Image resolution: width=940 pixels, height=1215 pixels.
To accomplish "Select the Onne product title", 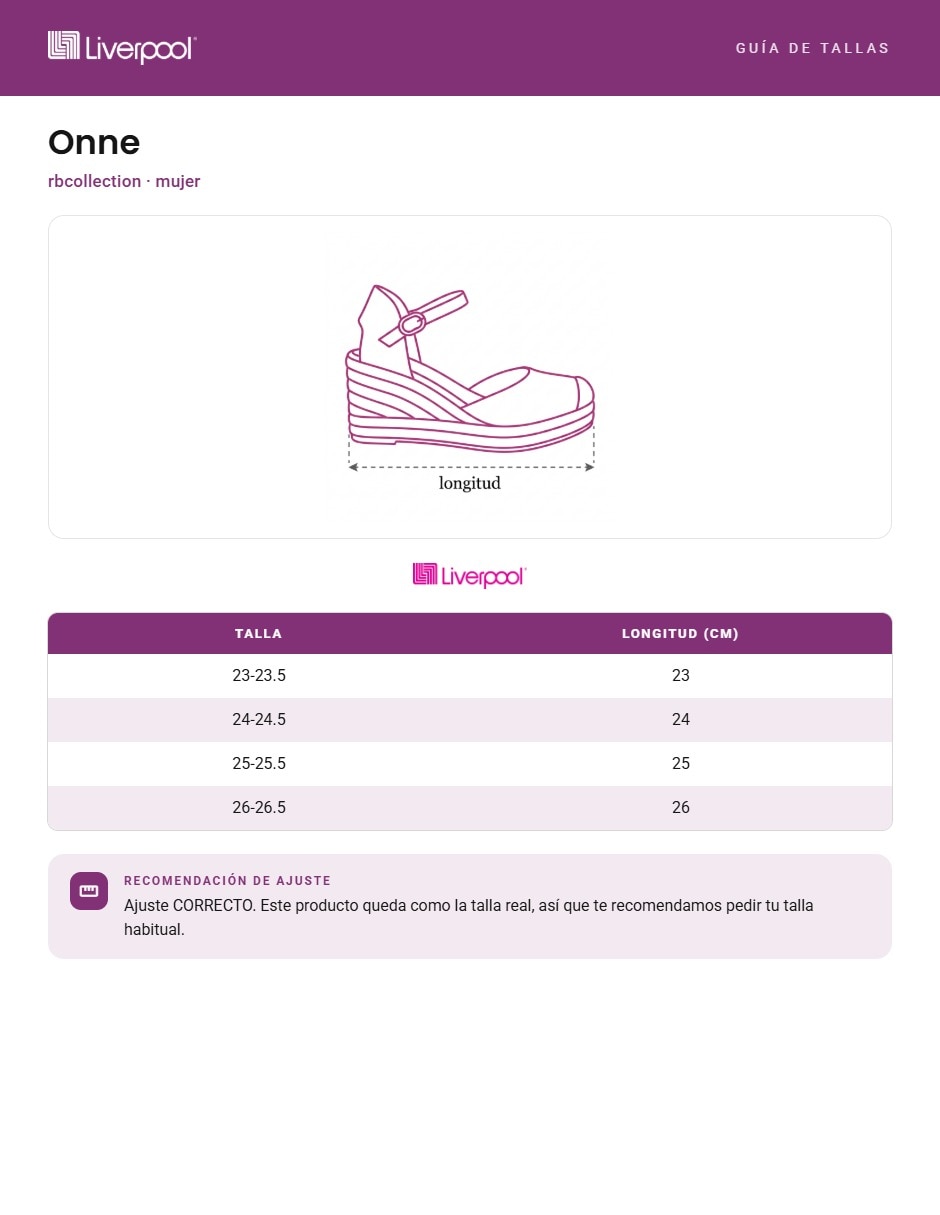I will pos(94,142).
